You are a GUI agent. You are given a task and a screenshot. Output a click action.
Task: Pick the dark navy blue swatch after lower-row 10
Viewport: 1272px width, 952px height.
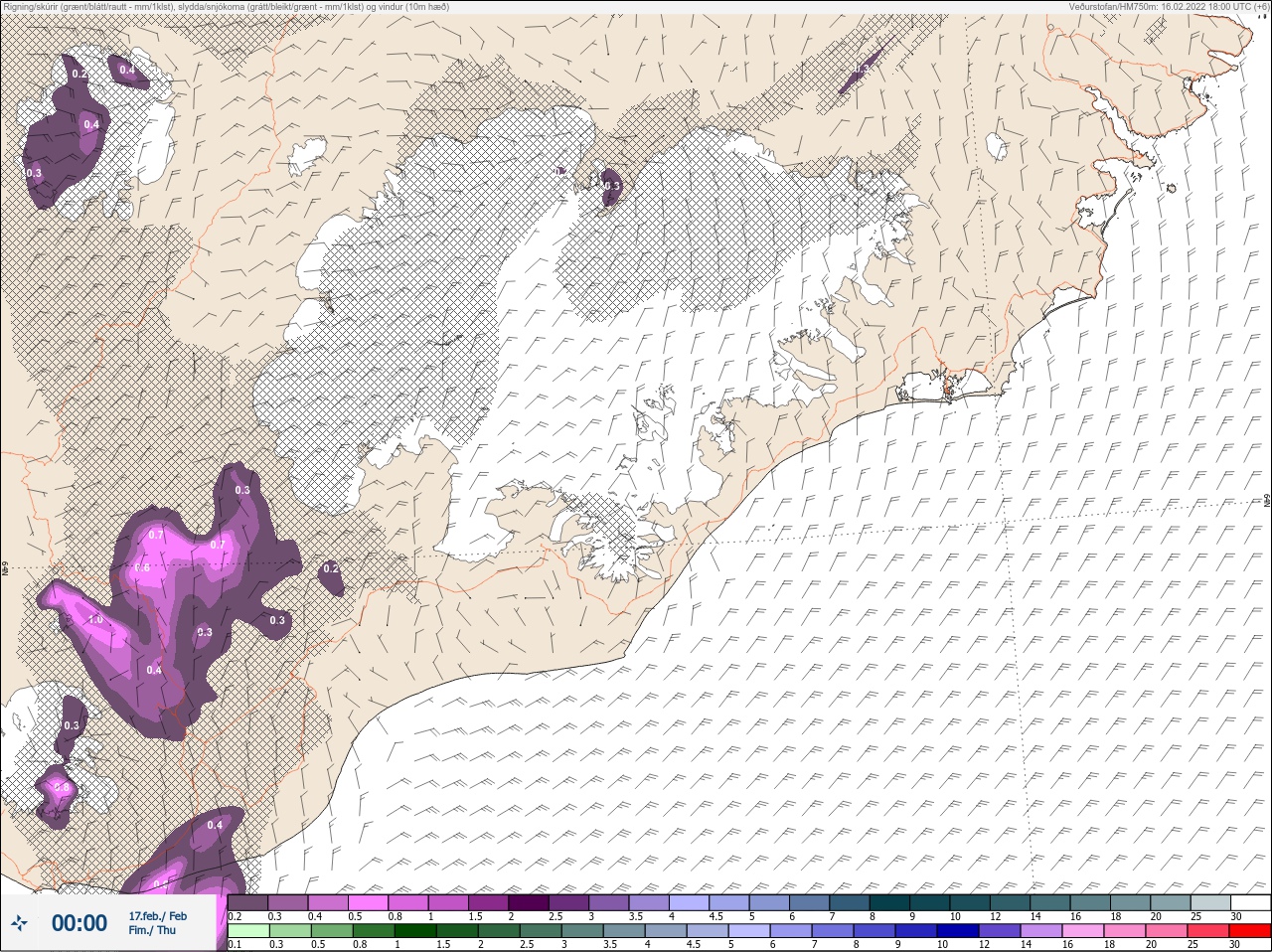tap(958, 930)
